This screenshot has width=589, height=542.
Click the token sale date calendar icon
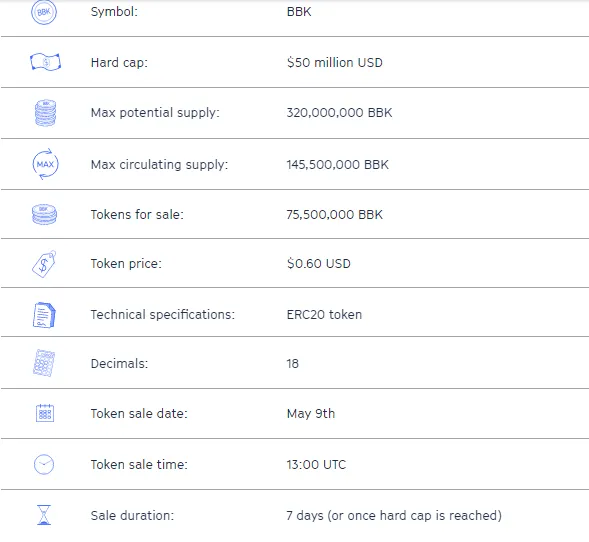pos(45,413)
